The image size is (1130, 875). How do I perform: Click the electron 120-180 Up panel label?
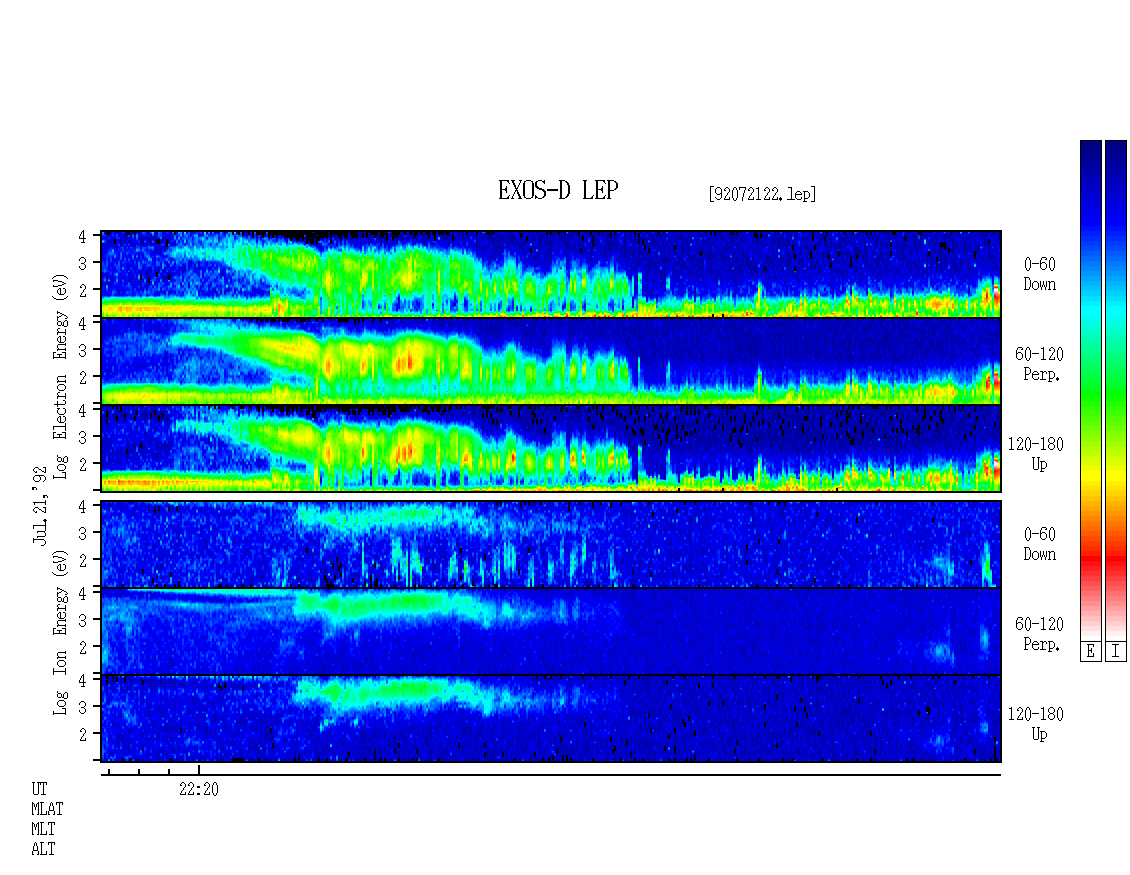(x=1036, y=454)
